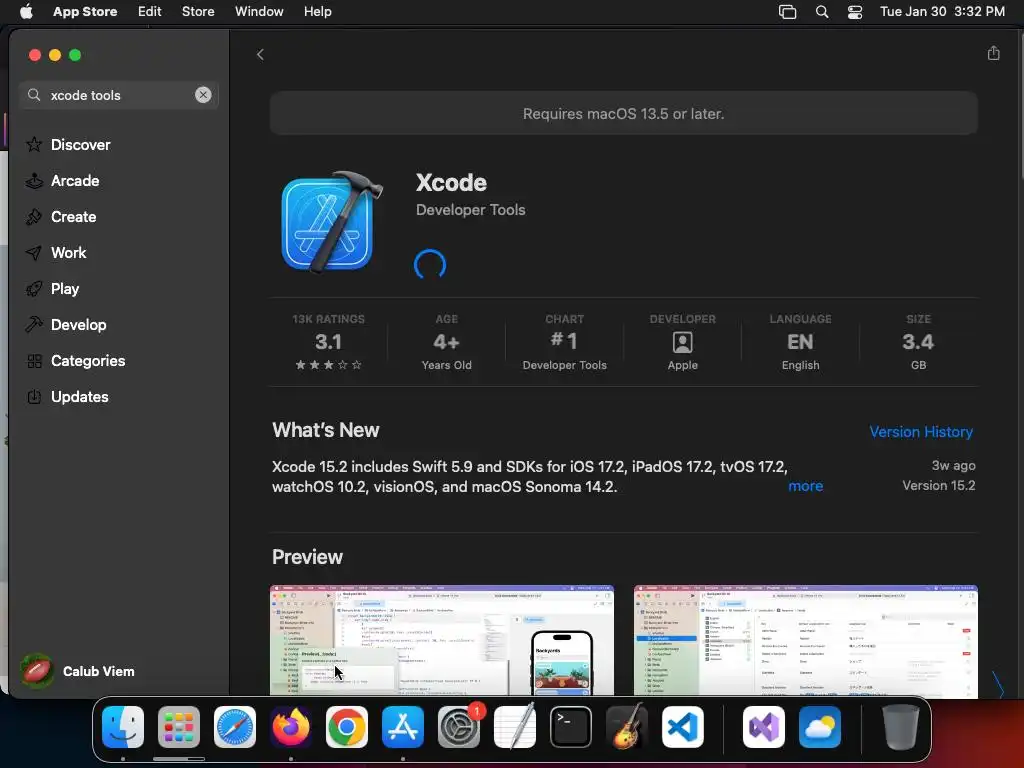The image size is (1024, 768).
Task: Click the Requires macOS 13.5 banner
Action: click(624, 114)
